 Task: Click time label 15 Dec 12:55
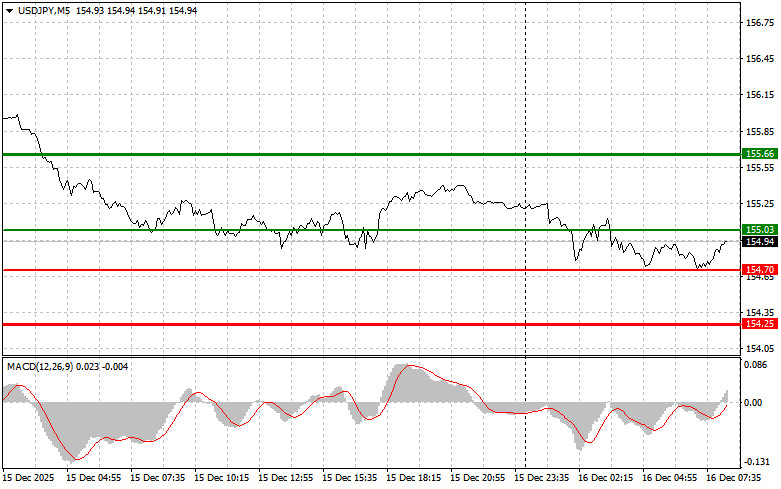coord(285,478)
